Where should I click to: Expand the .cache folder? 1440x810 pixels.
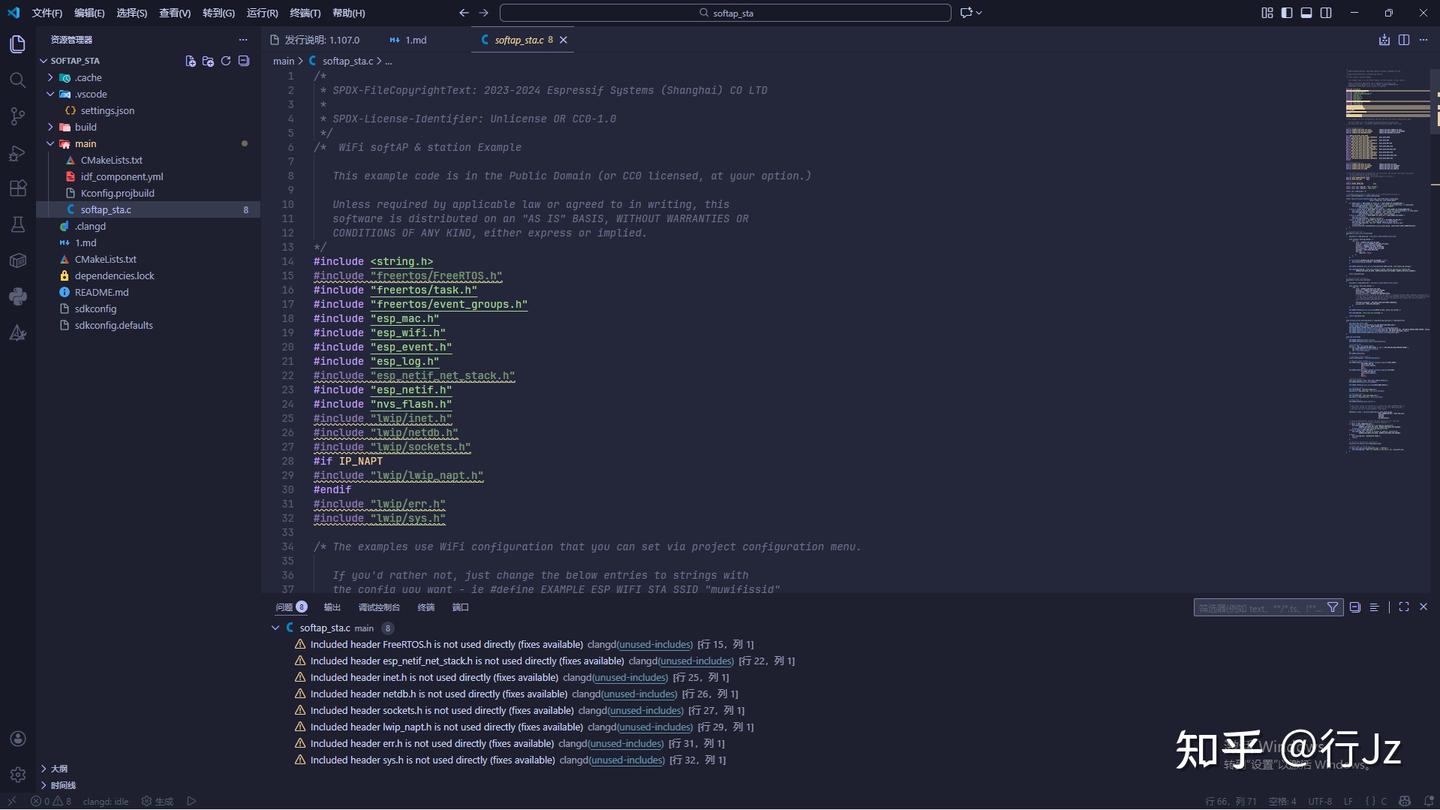[x=148, y=78]
